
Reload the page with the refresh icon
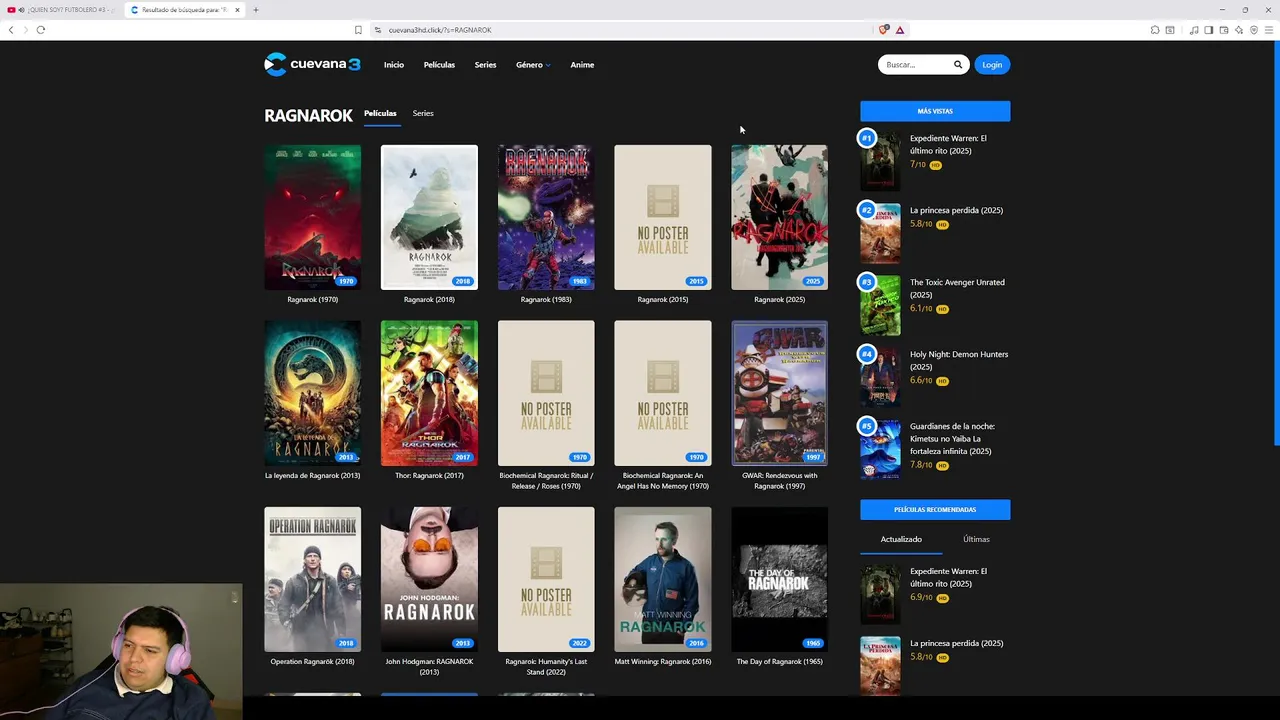41,30
